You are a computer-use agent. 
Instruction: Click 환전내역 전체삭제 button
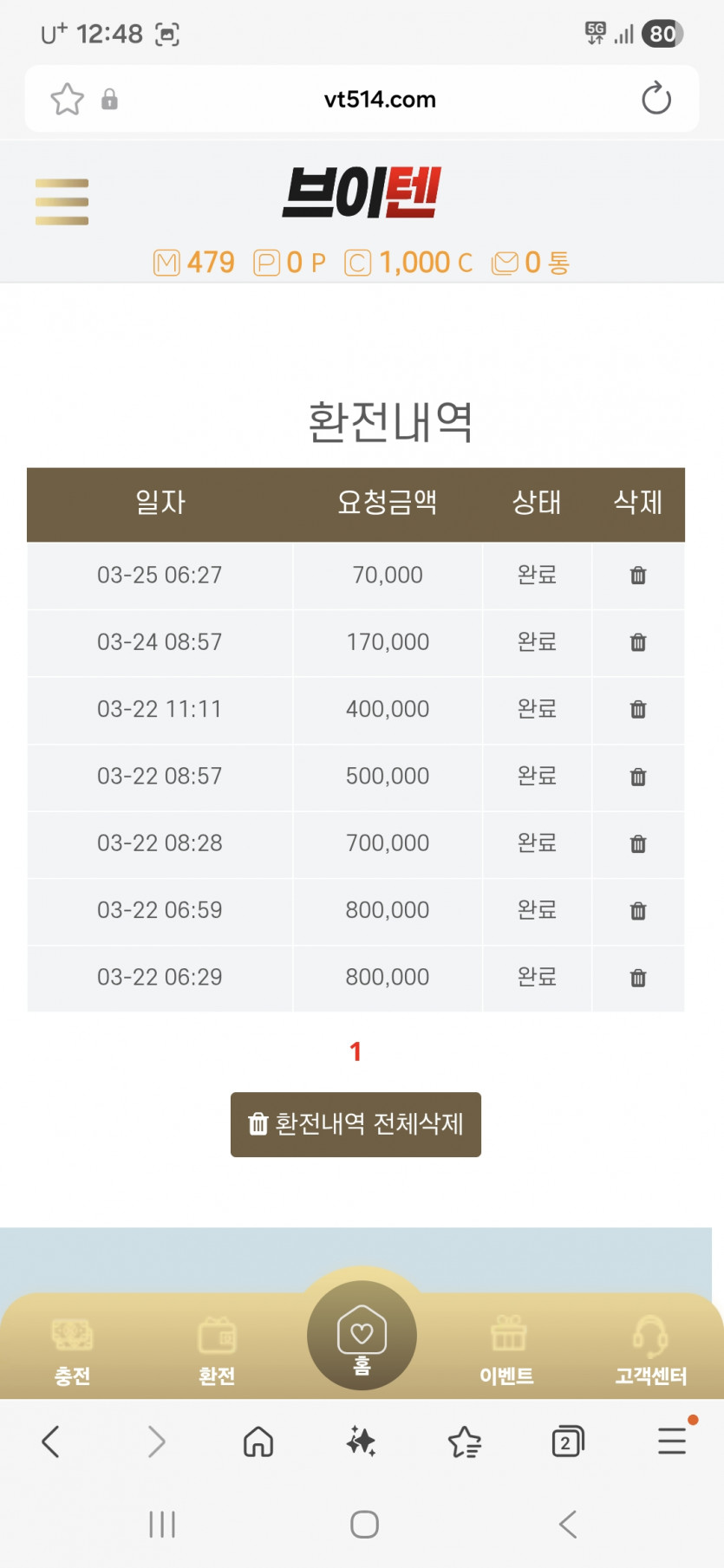(x=355, y=1124)
